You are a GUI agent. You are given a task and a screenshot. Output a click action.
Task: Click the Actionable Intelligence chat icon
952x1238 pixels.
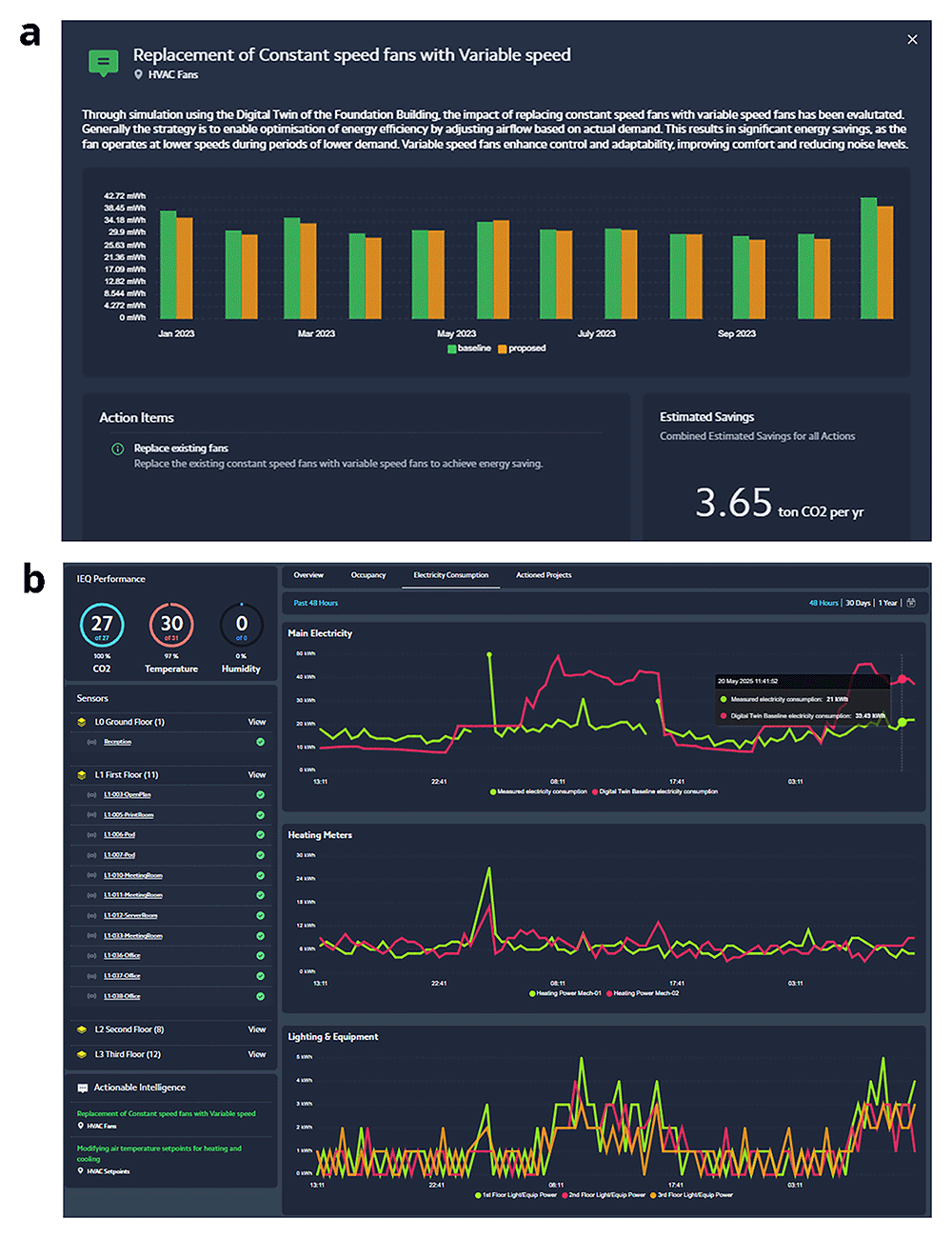(82, 1088)
